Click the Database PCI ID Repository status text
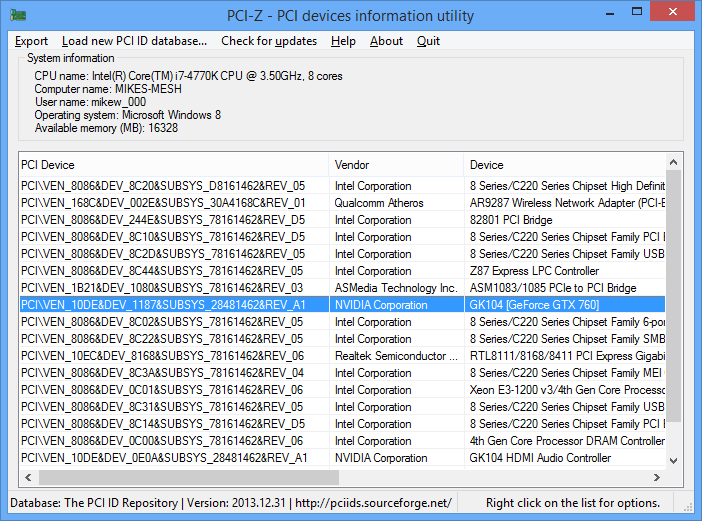This screenshot has height=521, width=702. point(231,503)
